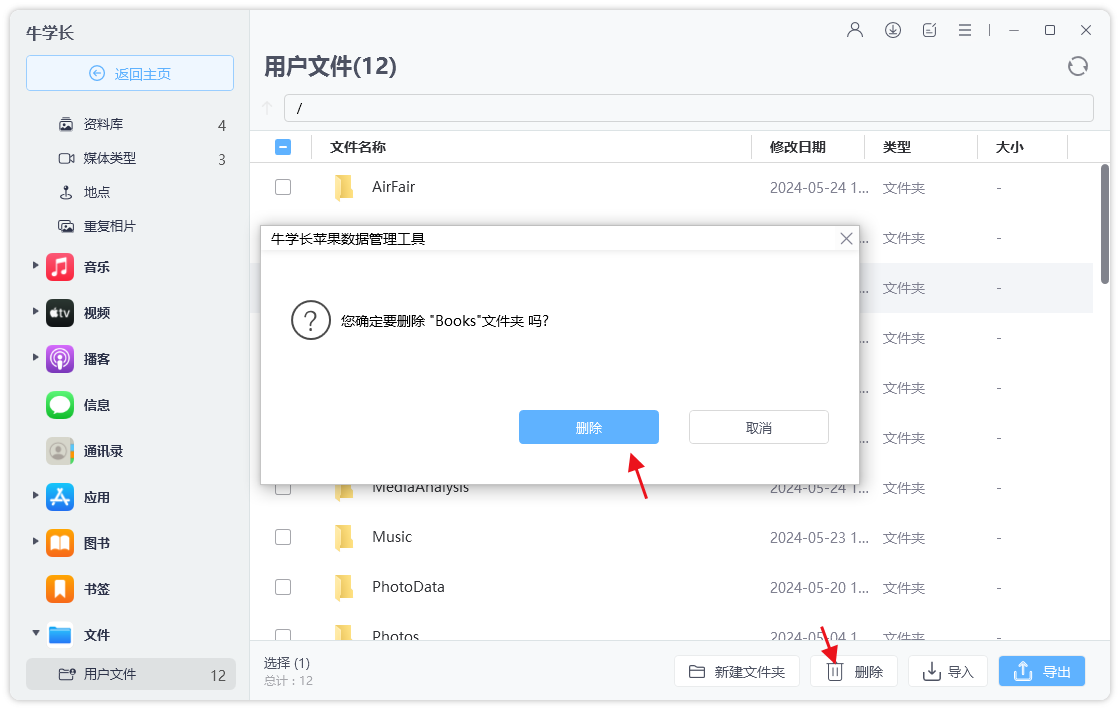This screenshot has width=1120, height=710.
Task: Check the AirFair folder checkbox
Action: pyautogui.click(x=283, y=187)
